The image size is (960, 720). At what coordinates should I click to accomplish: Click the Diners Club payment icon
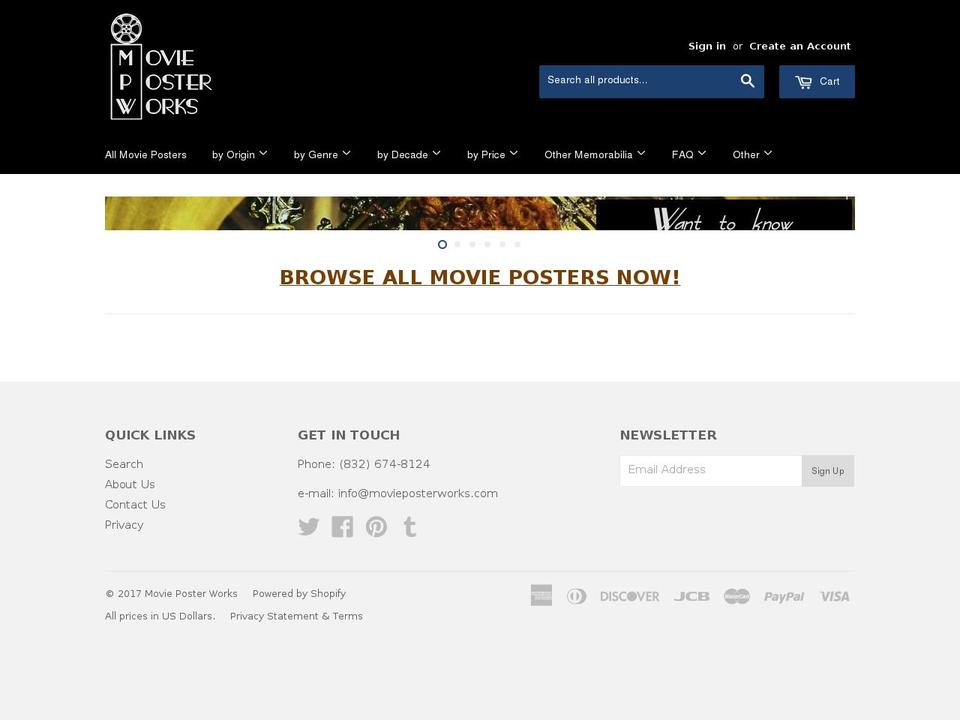coord(576,596)
